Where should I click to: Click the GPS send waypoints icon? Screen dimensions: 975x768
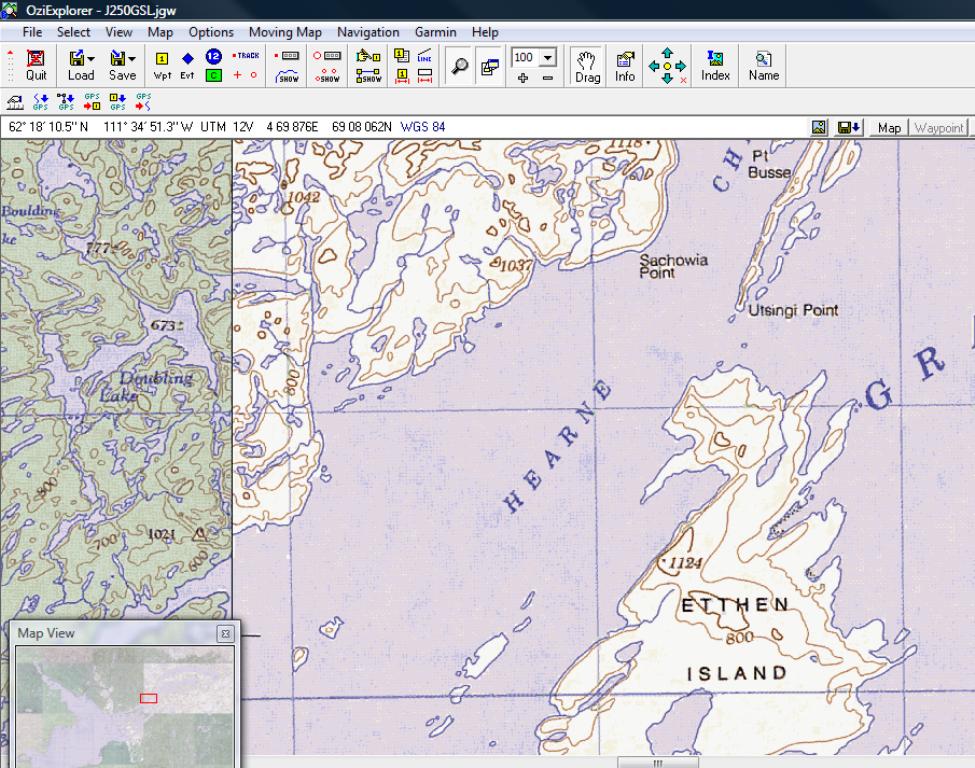coord(92,102)
